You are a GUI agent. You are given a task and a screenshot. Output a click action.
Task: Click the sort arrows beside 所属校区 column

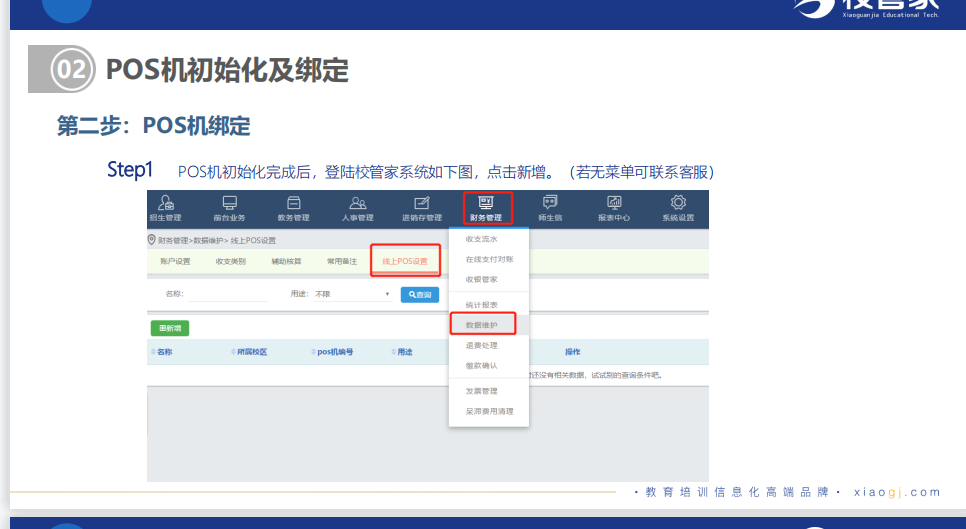(x=233, y=352)
